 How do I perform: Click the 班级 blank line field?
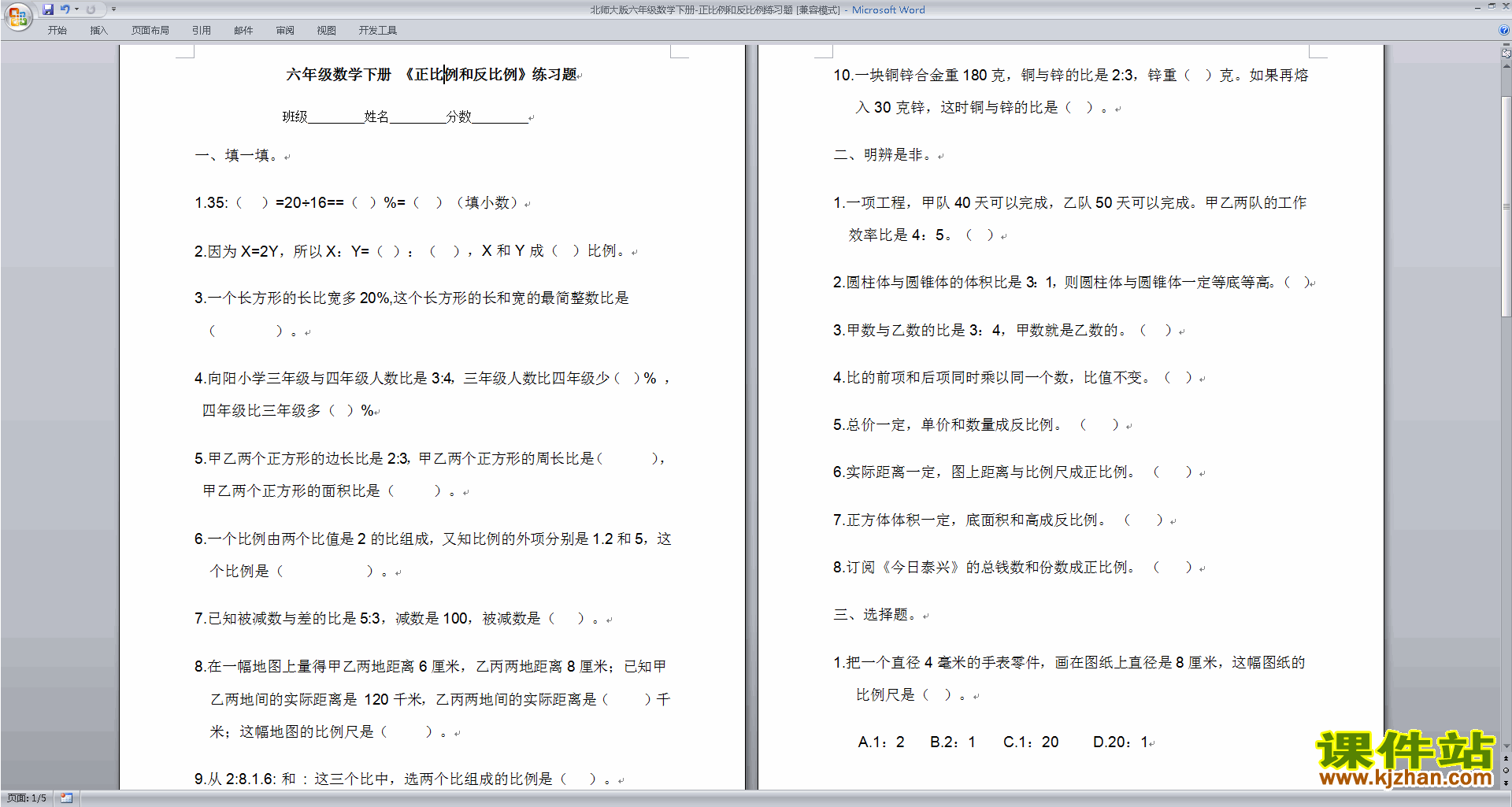coord(335,117)
